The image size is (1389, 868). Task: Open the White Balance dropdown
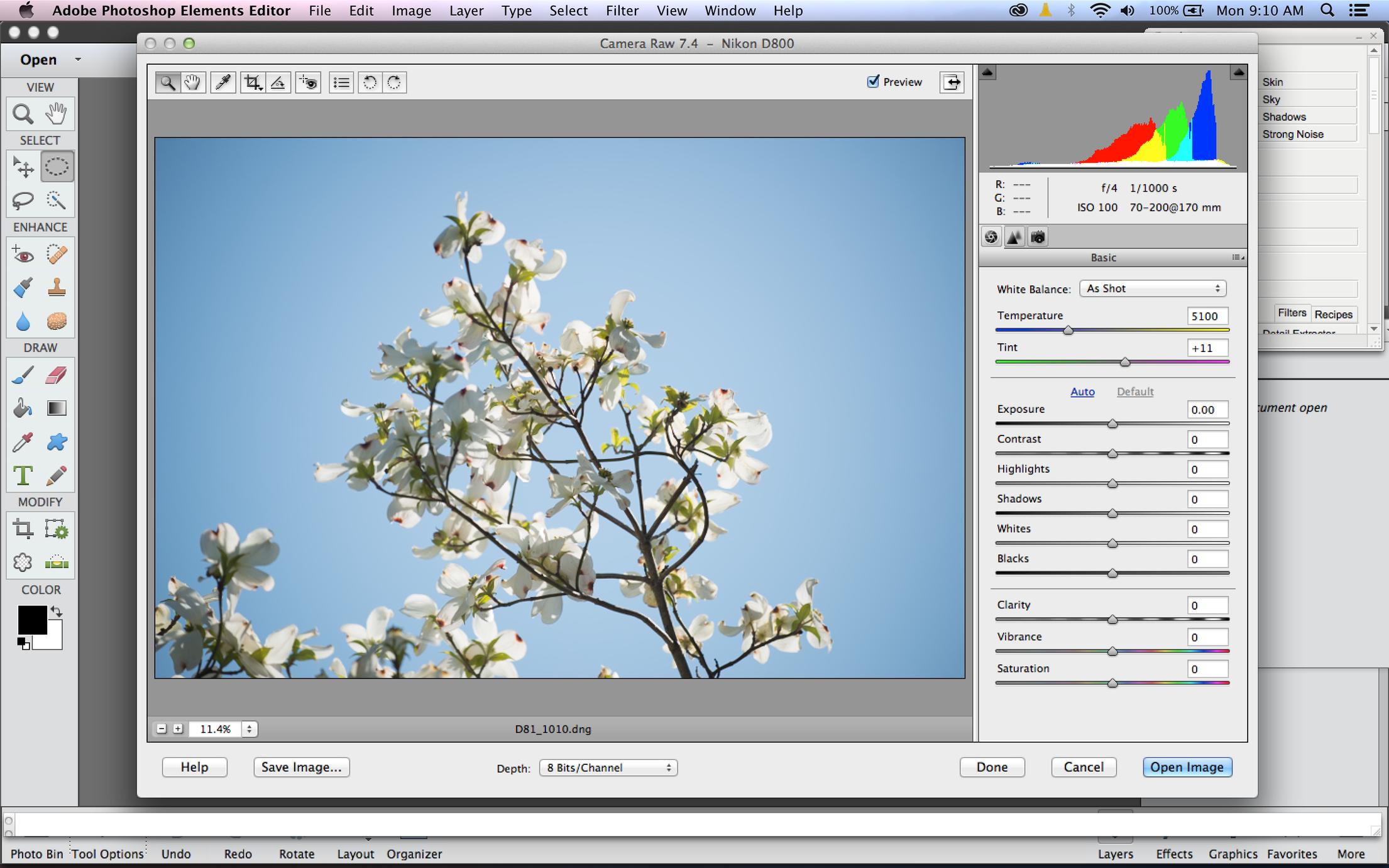tap(1153, 288)
